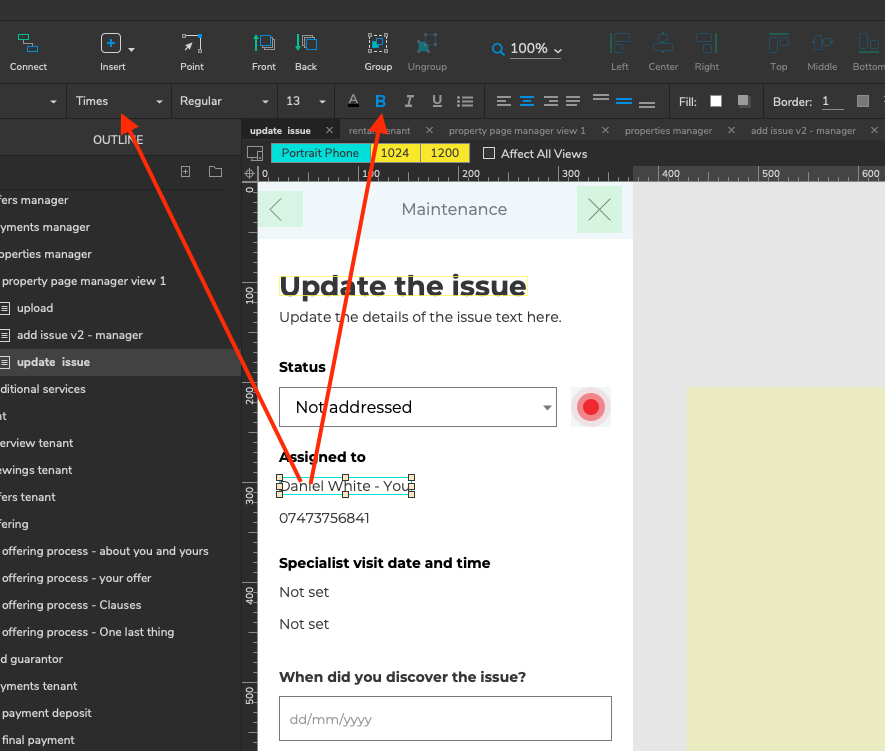Toggle italic text formatting

(x=408, y=101)
